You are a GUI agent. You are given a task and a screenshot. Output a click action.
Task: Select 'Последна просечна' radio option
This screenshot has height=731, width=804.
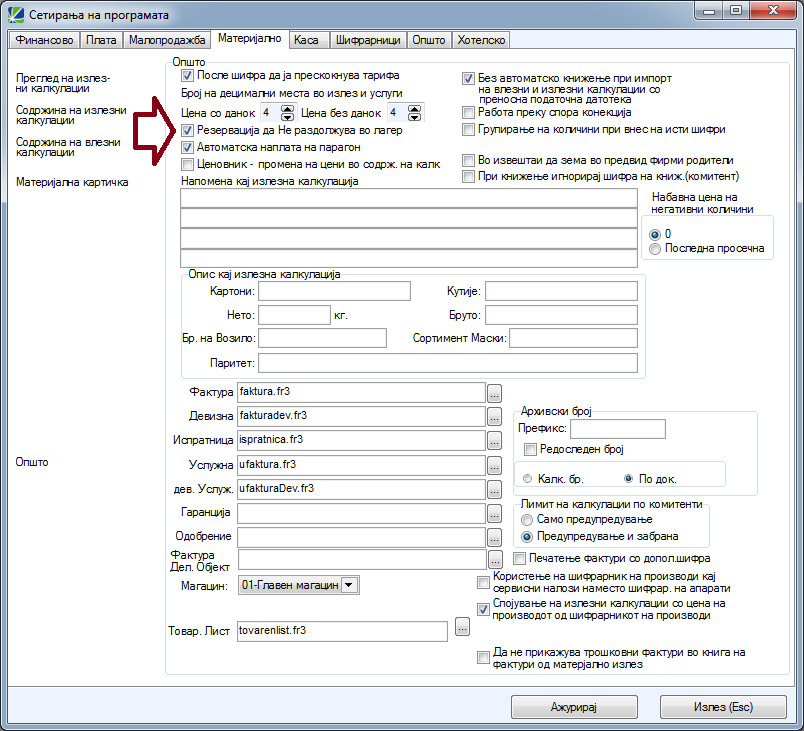[x=655, y=249]
